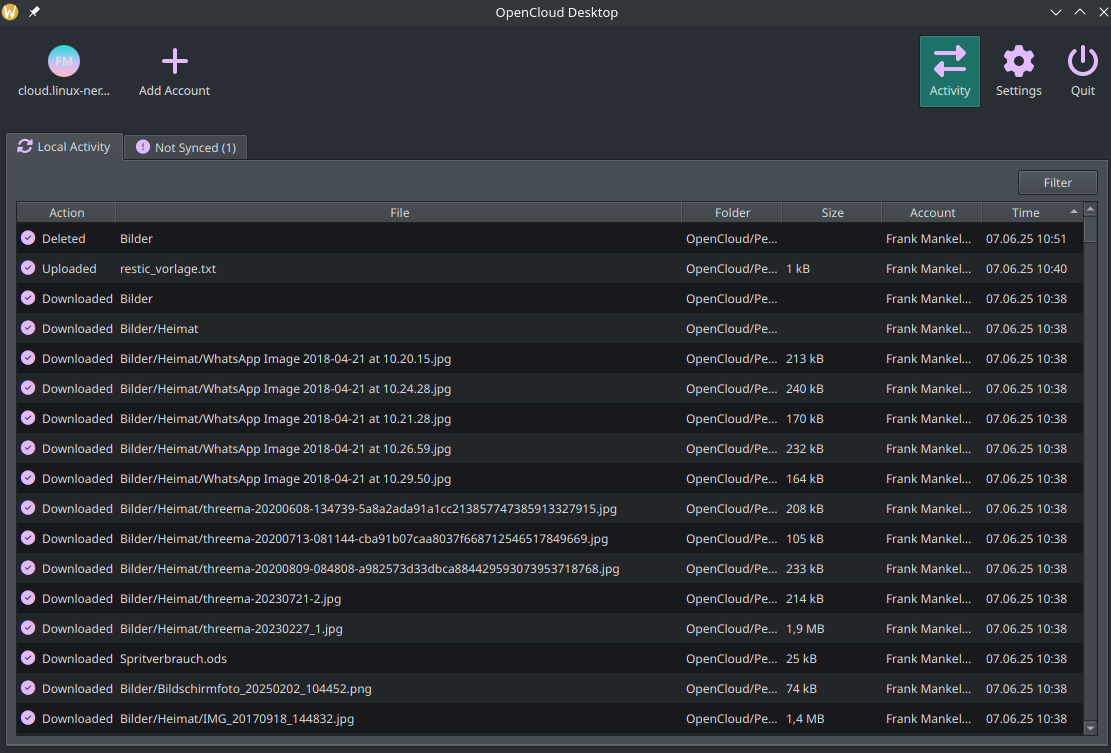Click the OpenCloud app icon in title bar
This screenshot has height=753, width=1111.
(10, 12)
